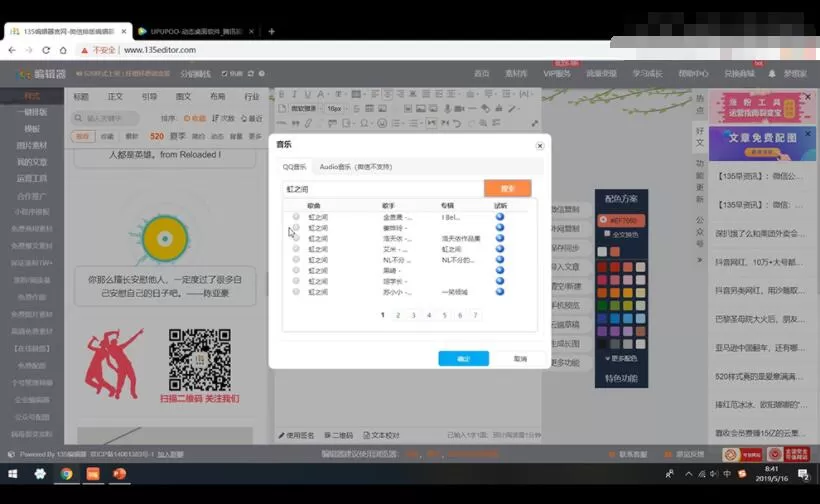Click the undo arrow icon in toolbar
This screenshot has width=820, height=504.
tap(457, 123)
